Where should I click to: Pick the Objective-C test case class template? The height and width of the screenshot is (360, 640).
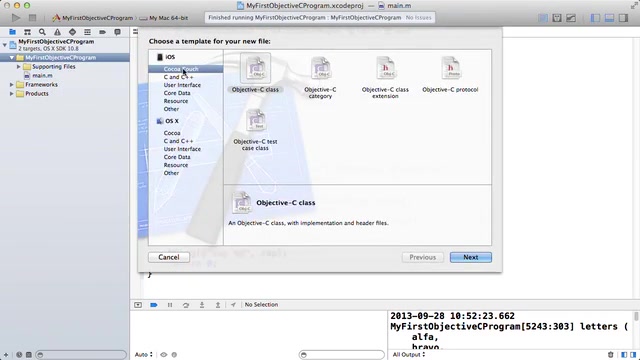coord(256,129)
